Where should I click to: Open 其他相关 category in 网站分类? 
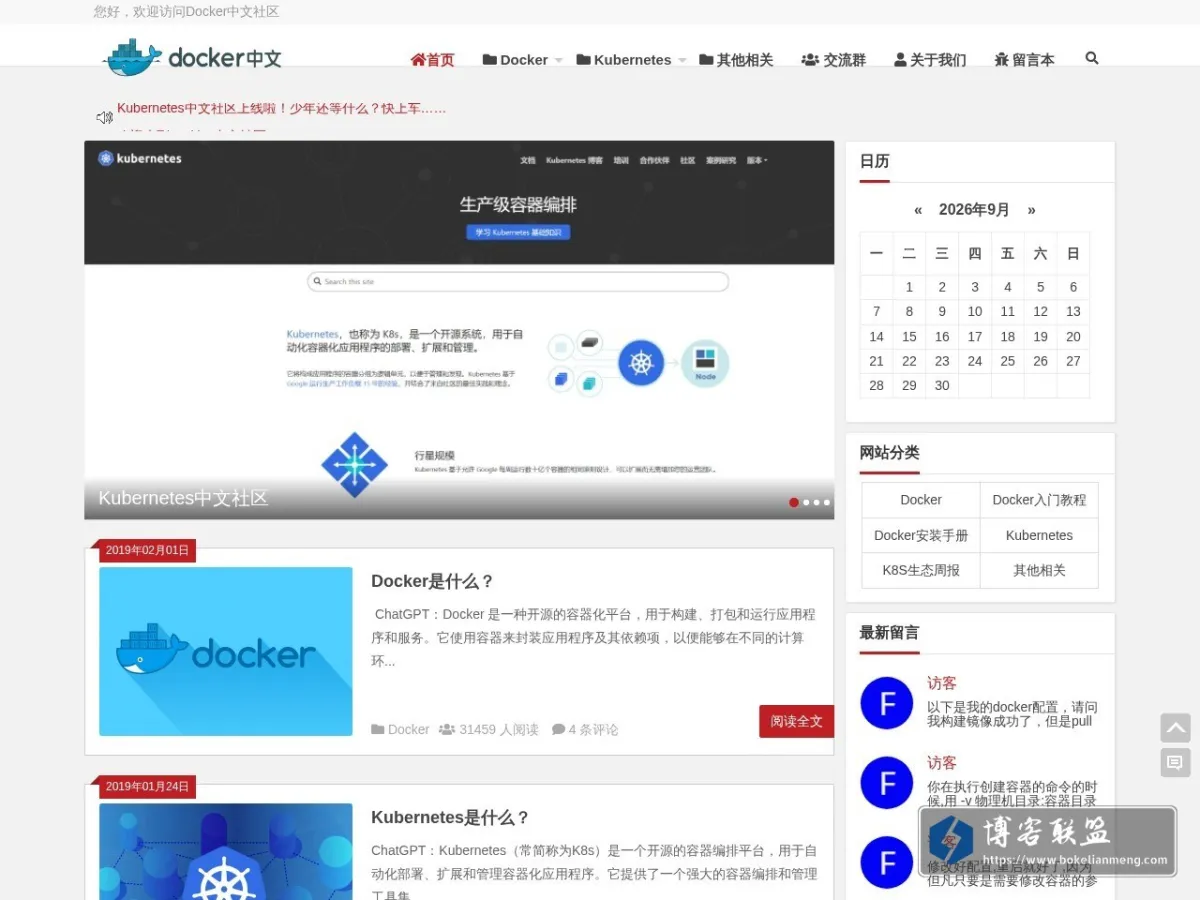click(1039, 570)
